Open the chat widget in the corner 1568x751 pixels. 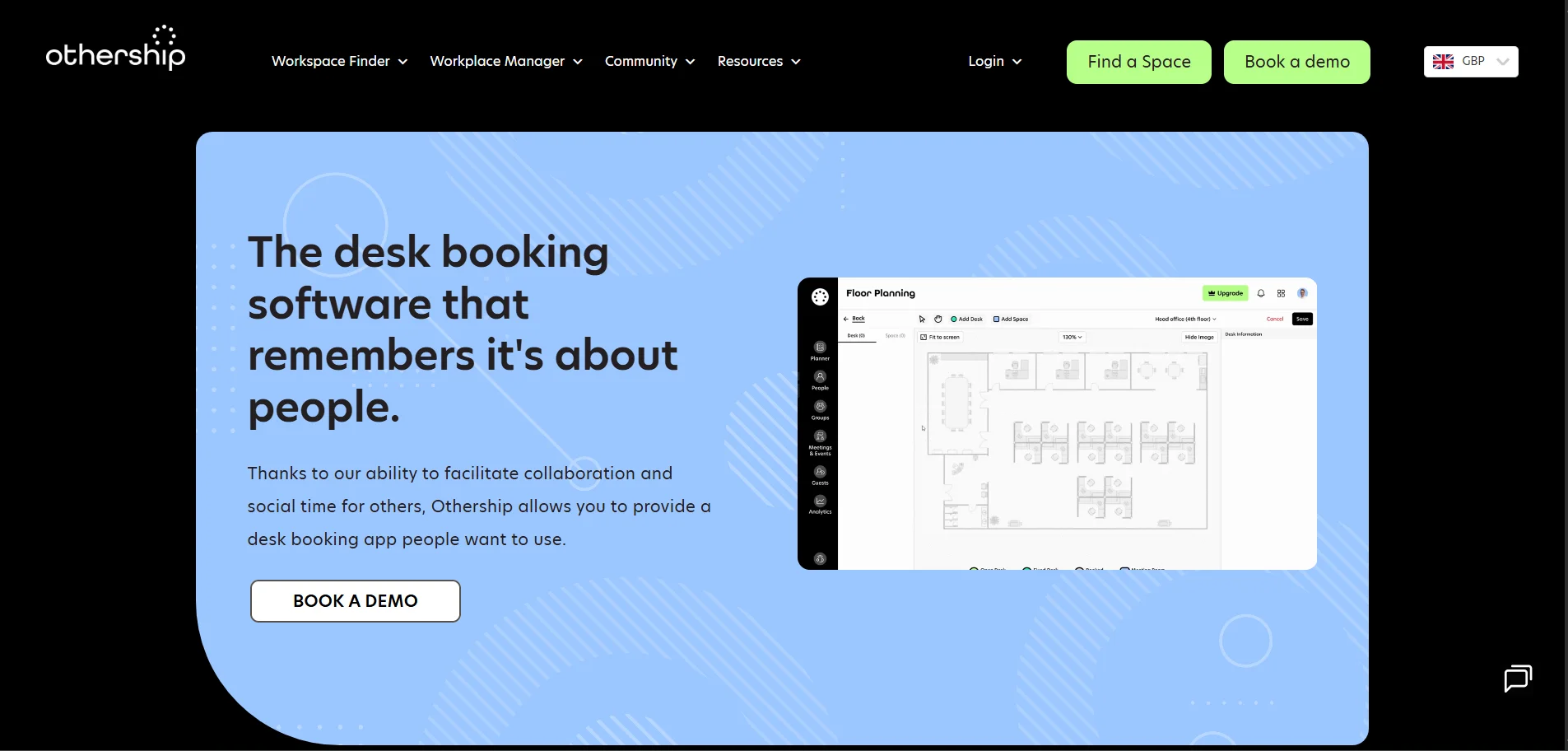coord(1517,679)
